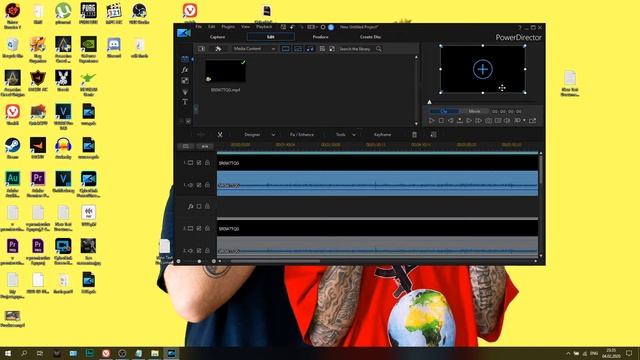Click the Keyframe button
640x360 pixels.
382,135
